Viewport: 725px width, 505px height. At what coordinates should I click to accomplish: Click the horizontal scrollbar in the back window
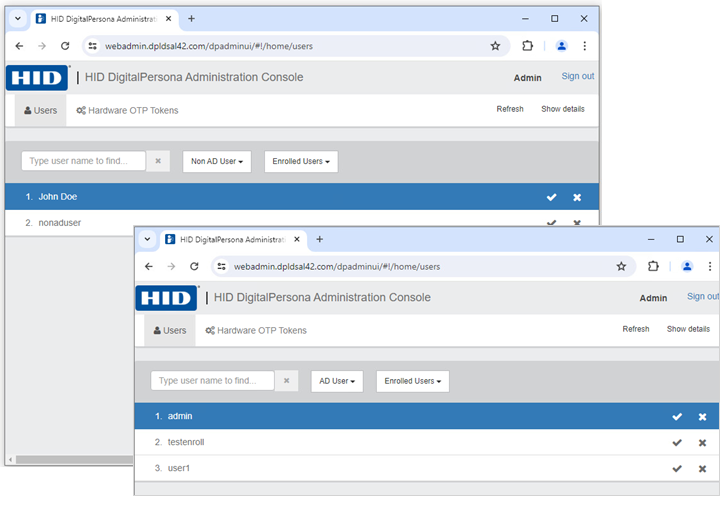[x=70, y=459]
